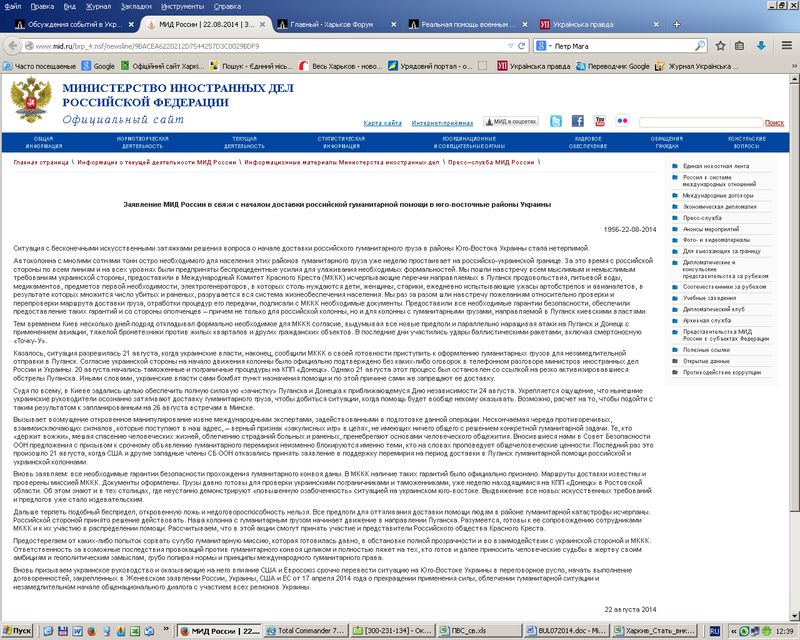This screenshot has height=640, width=800.
Task: Open downloads with the blue arrow icon
Action: [761, 46]
